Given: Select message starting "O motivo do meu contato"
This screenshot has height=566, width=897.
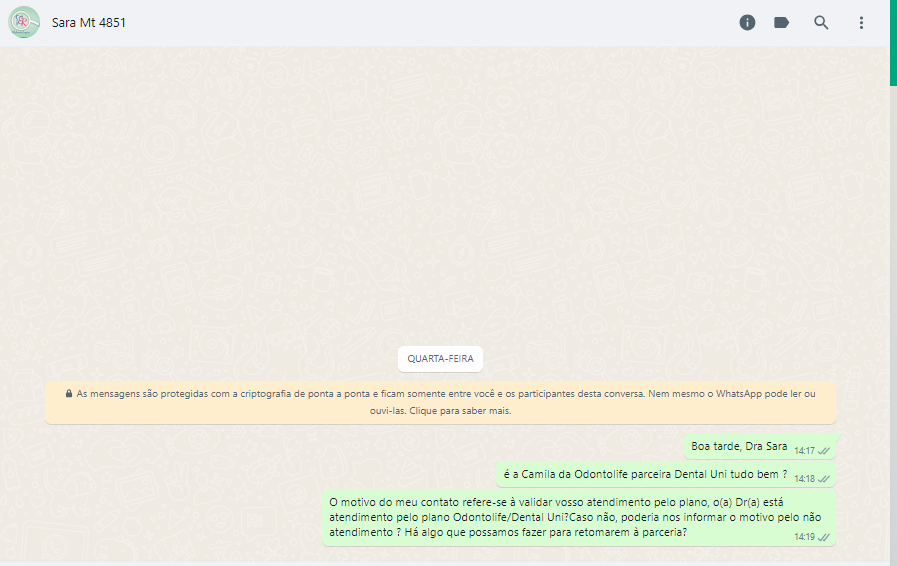Looking at the screenshot, I should pyautogui.click(x=579, y=517).
